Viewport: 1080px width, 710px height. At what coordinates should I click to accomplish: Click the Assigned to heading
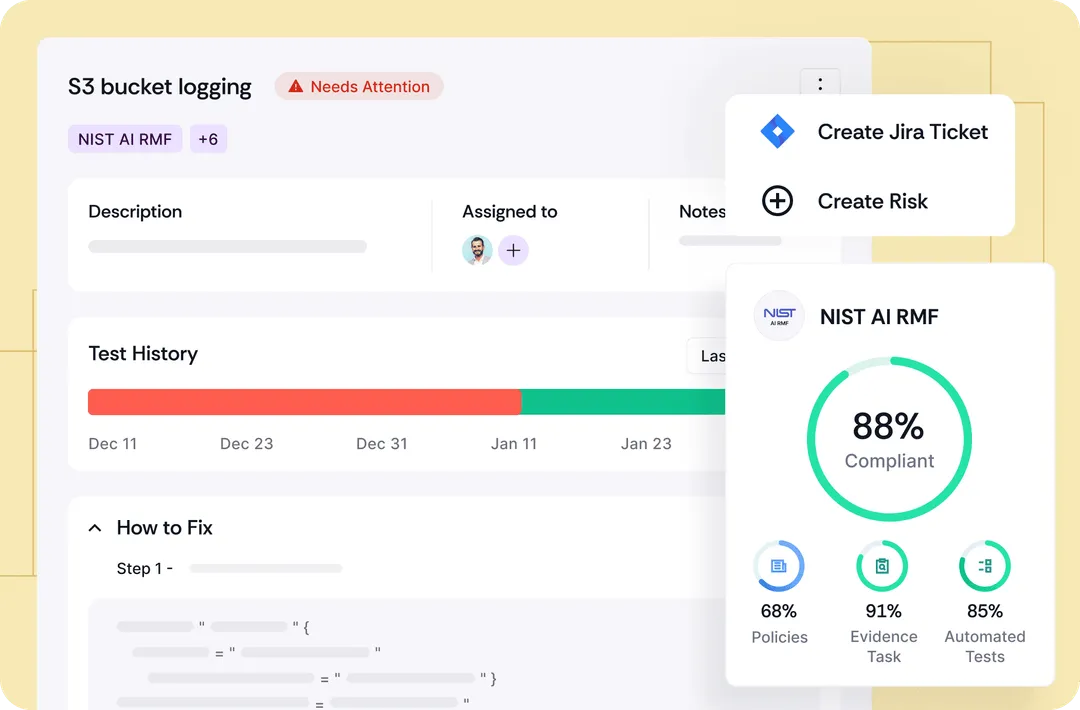(510, 211)
